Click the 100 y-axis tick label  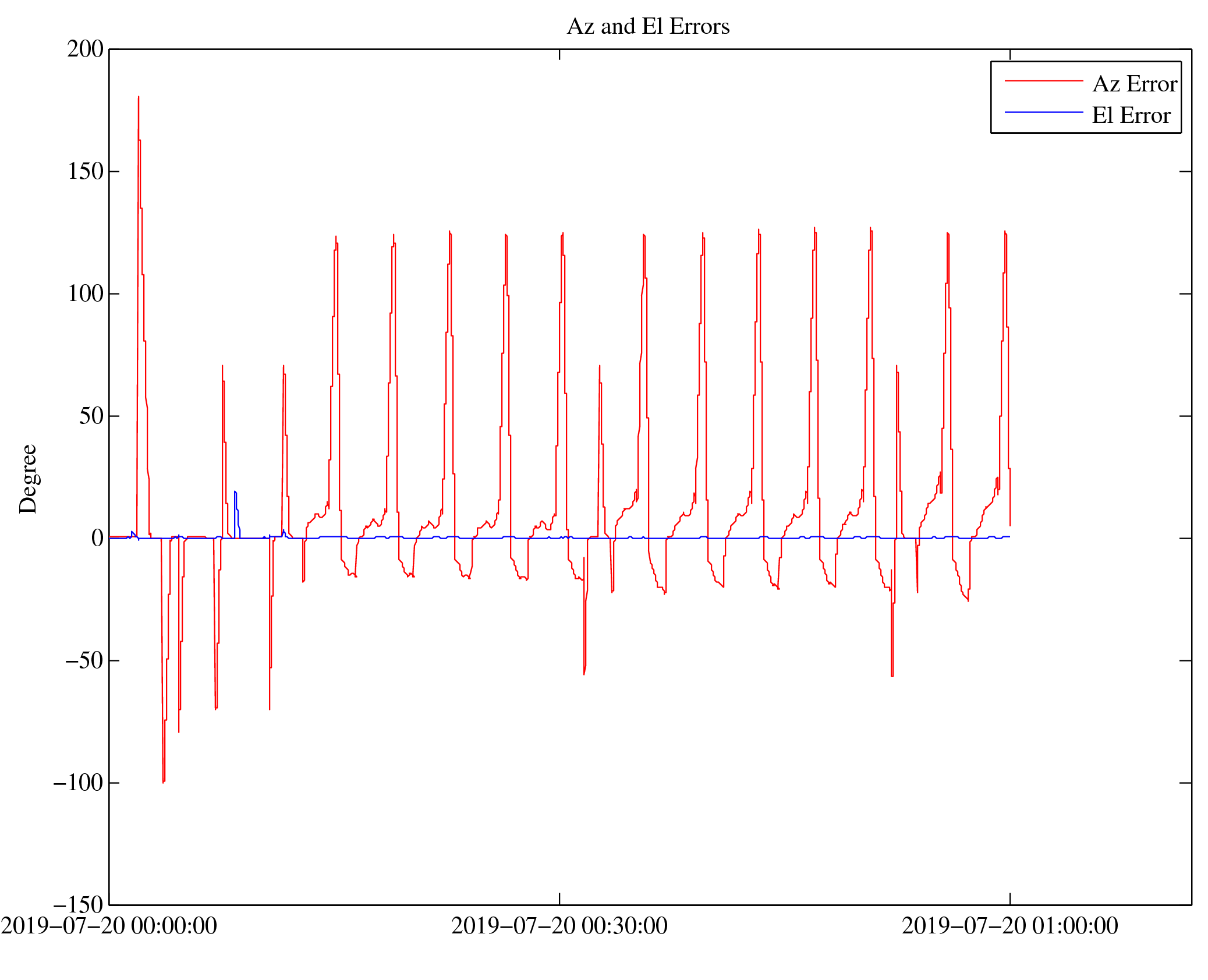85,293
